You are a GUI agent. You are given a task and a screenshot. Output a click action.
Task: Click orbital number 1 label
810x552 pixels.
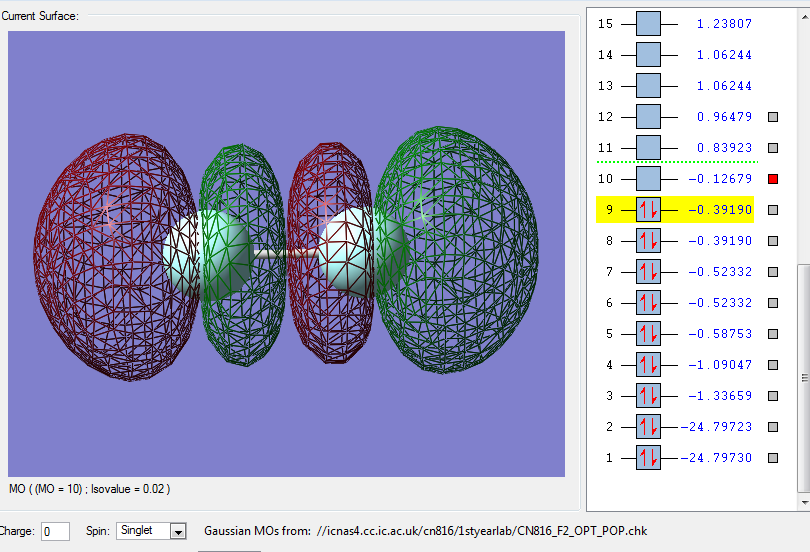coord(610,458)
